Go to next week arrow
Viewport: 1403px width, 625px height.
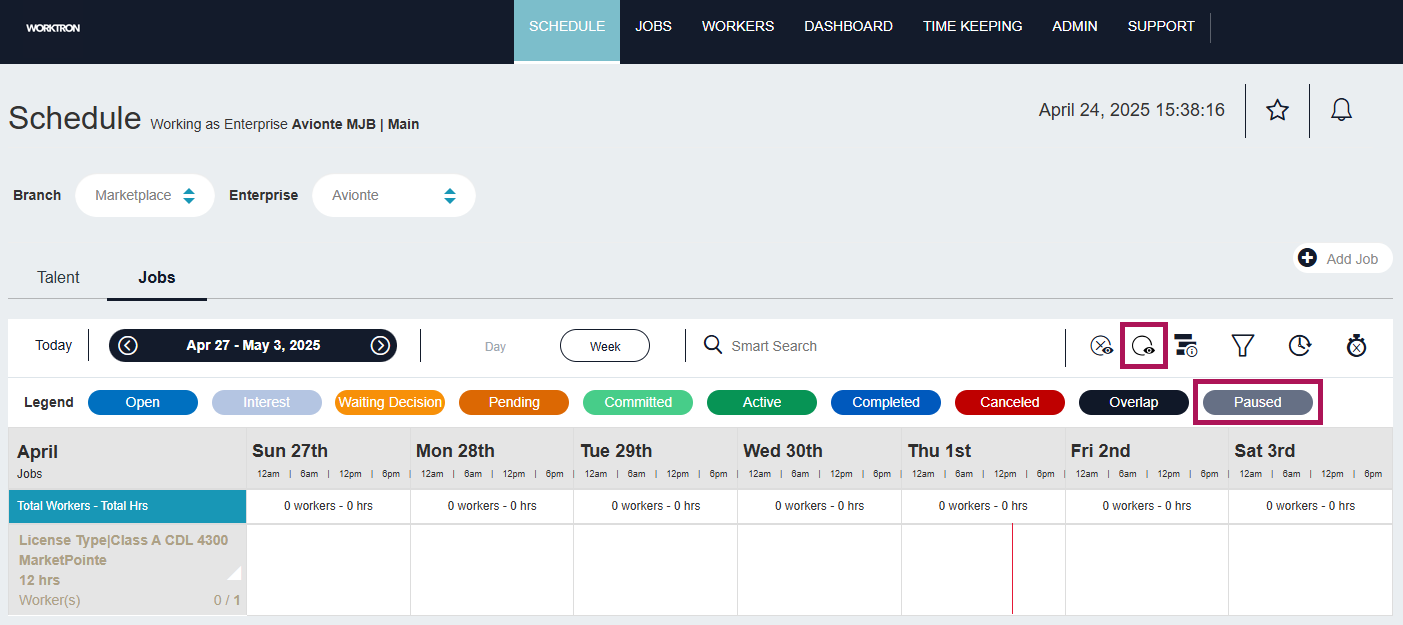[x=380, y=345]
